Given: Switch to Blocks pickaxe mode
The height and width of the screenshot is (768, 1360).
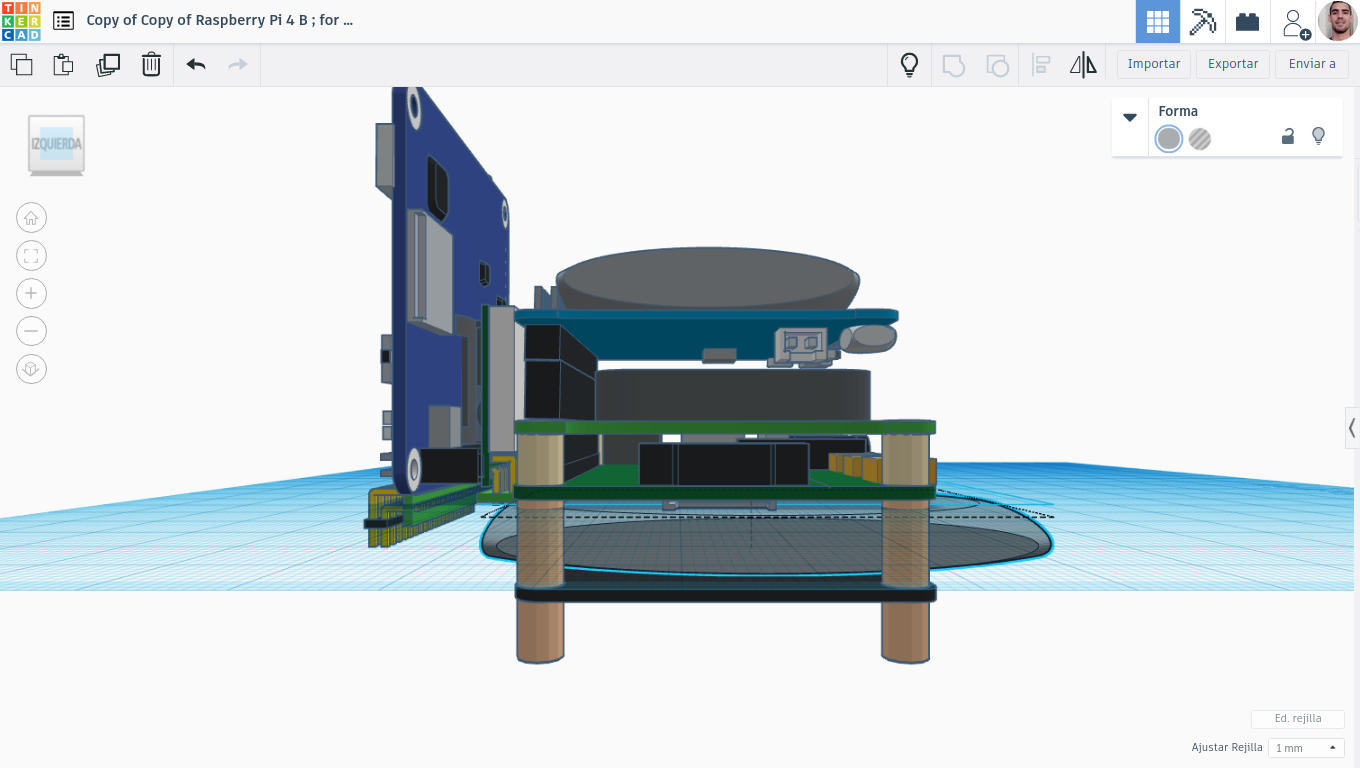Looking at the screenshot, I should (1202, 21).
